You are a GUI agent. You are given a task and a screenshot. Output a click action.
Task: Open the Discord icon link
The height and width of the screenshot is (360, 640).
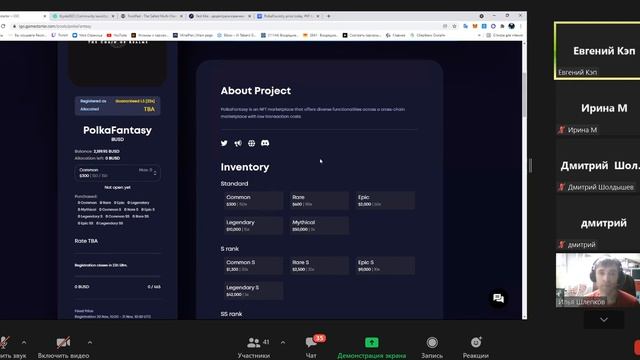pos(265,143)
